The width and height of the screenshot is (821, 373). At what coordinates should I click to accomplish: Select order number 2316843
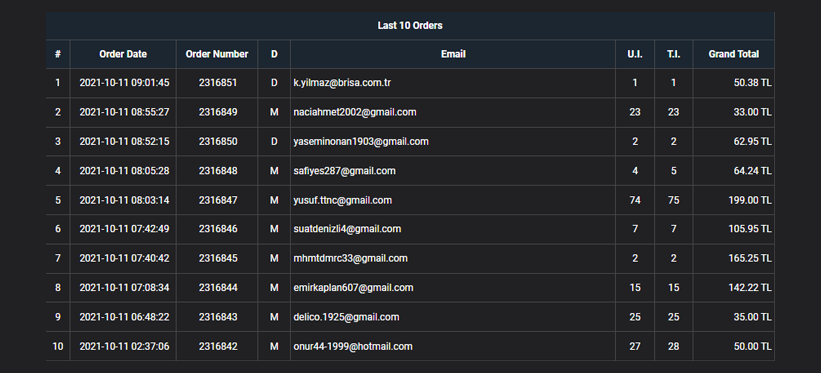(218, 317)
